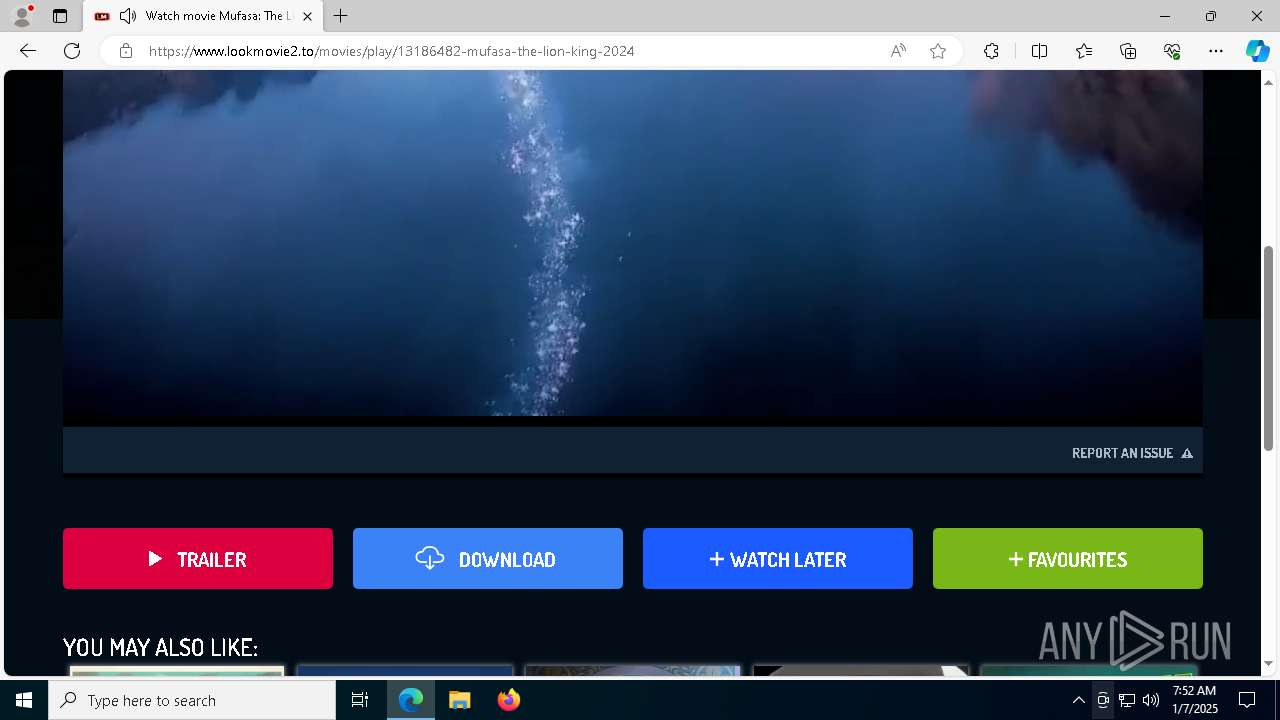Screen dimensions: 1280x720
Task: Open Task View on the taskbar
Action: (x=360, y=700)
